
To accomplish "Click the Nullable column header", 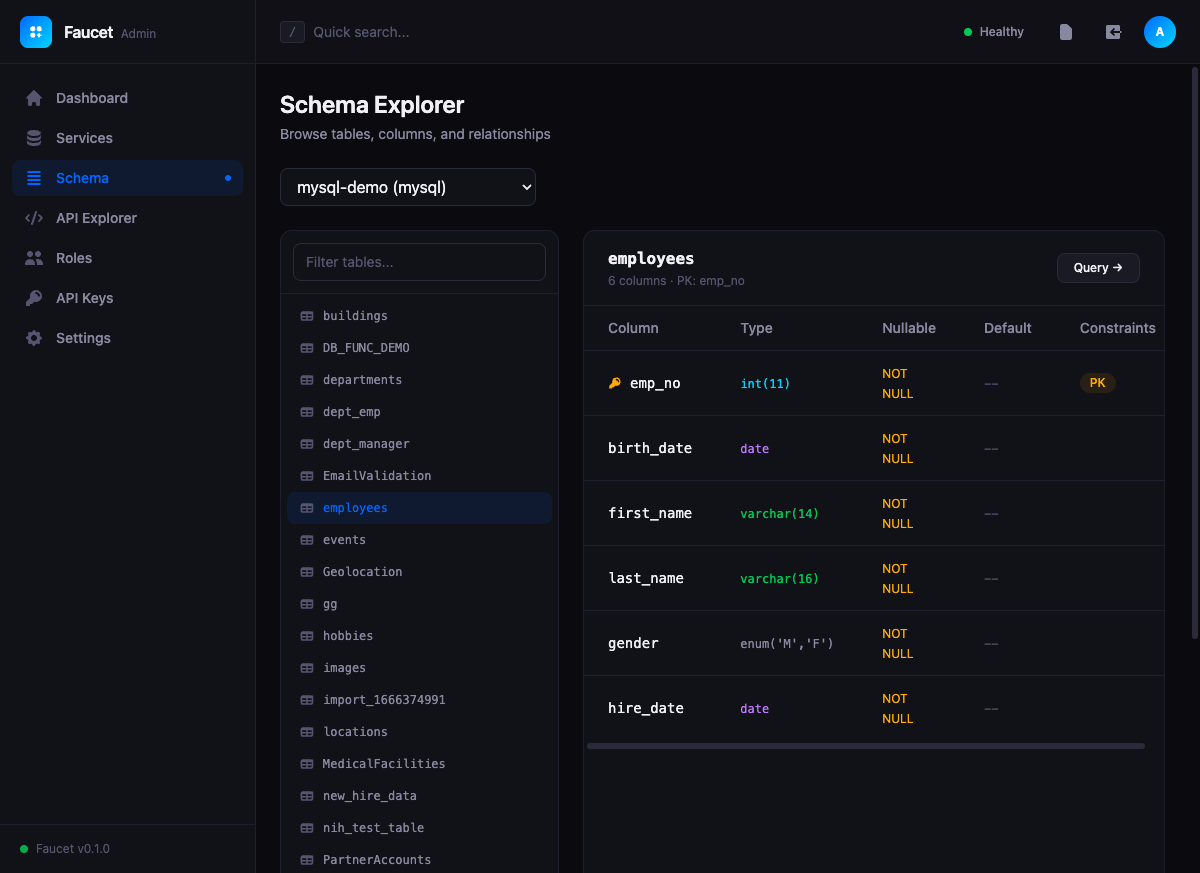I will tap(909, 328).
